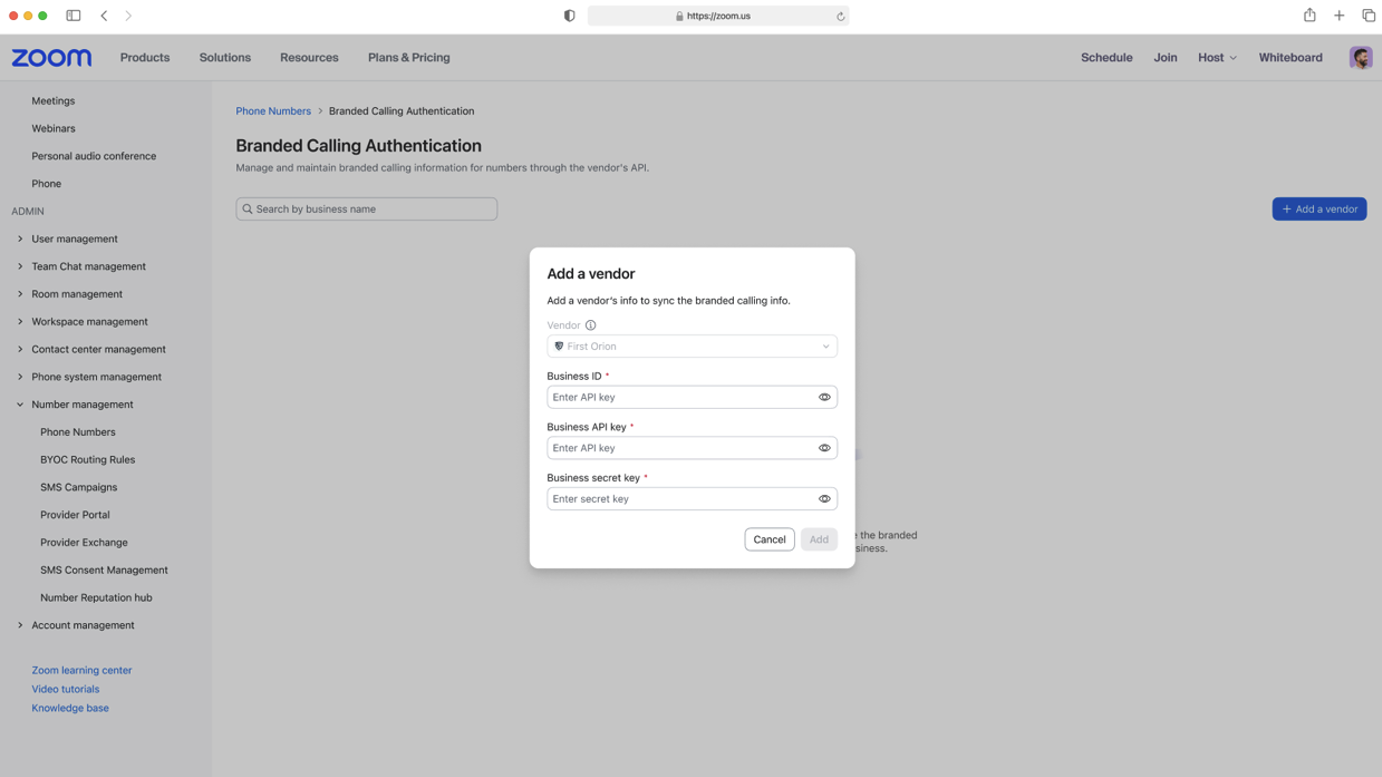Focus the Business ID input field

tap(692, 397)
